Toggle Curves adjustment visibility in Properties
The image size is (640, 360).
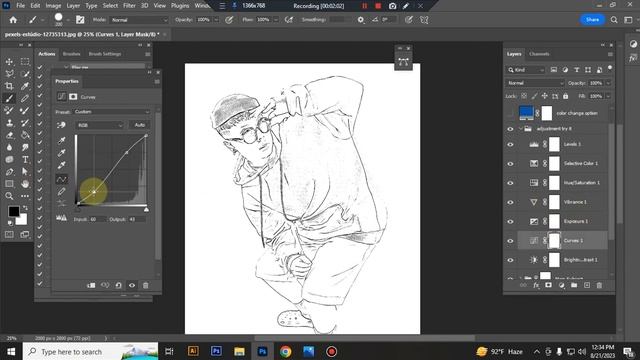tap(132, 285)
